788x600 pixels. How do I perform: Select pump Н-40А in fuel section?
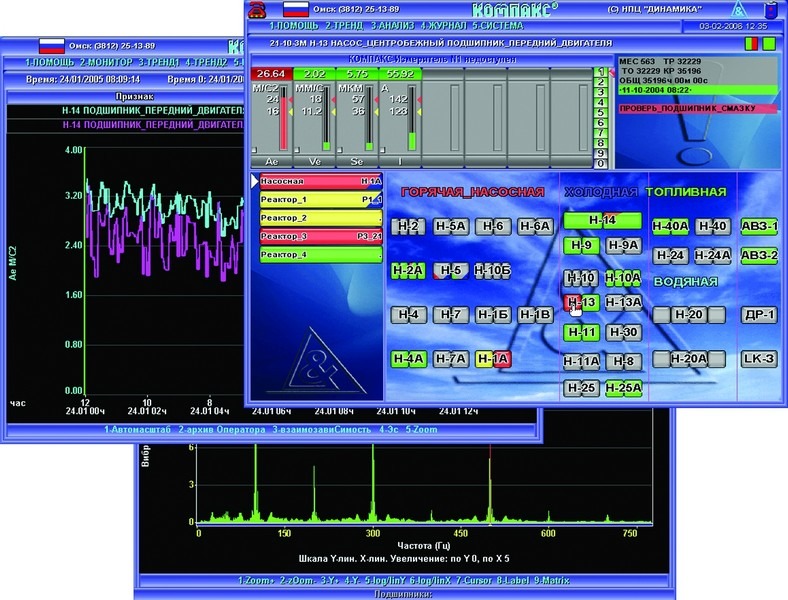pos(670,227)
